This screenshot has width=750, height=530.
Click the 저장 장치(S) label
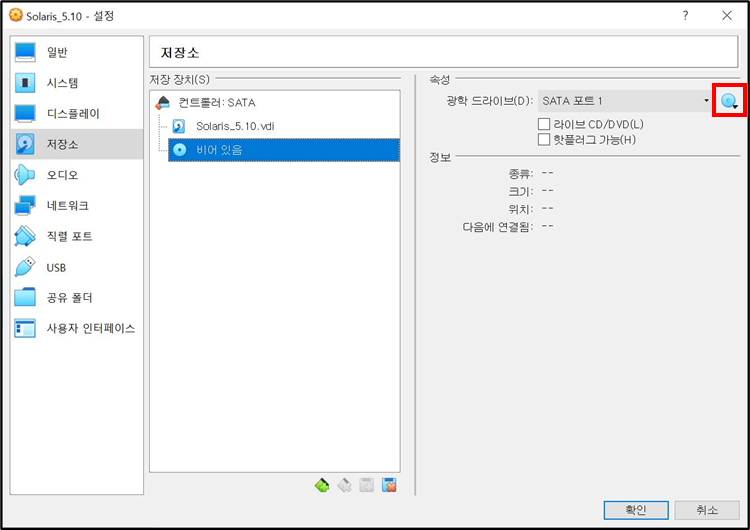pyautogui.click(x=179, y=79)
